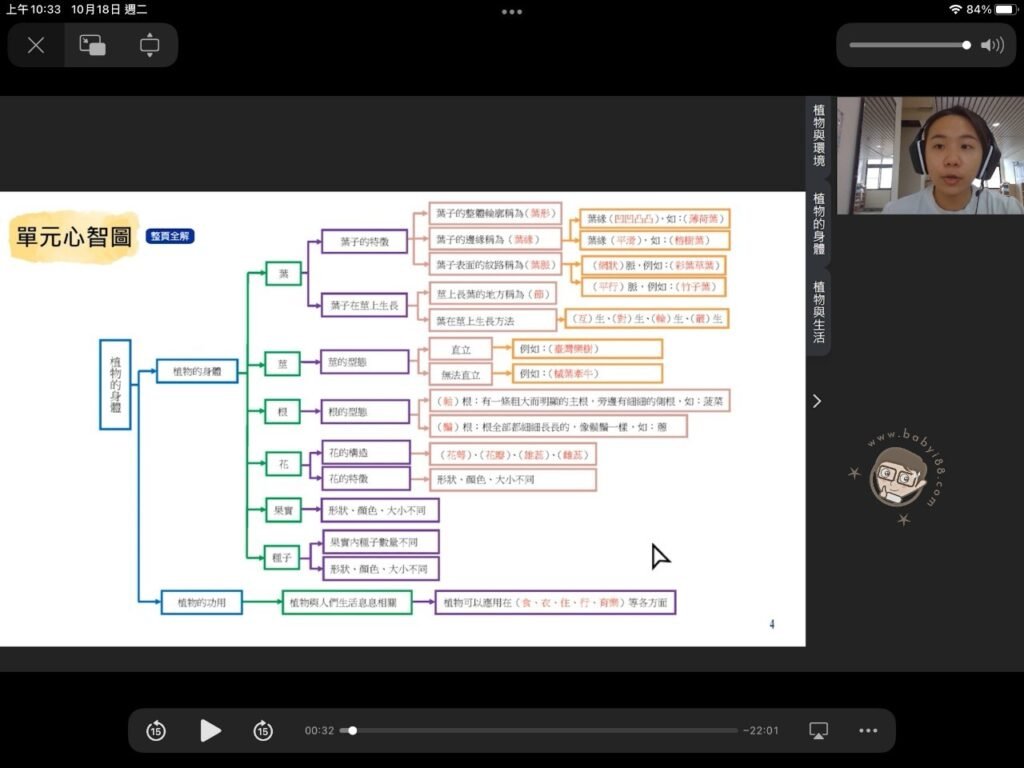The height and width of the screenshot is (768, 1024).
Task: Tap the presenter webcam thumbnail
Action: (x=929, y=155)
